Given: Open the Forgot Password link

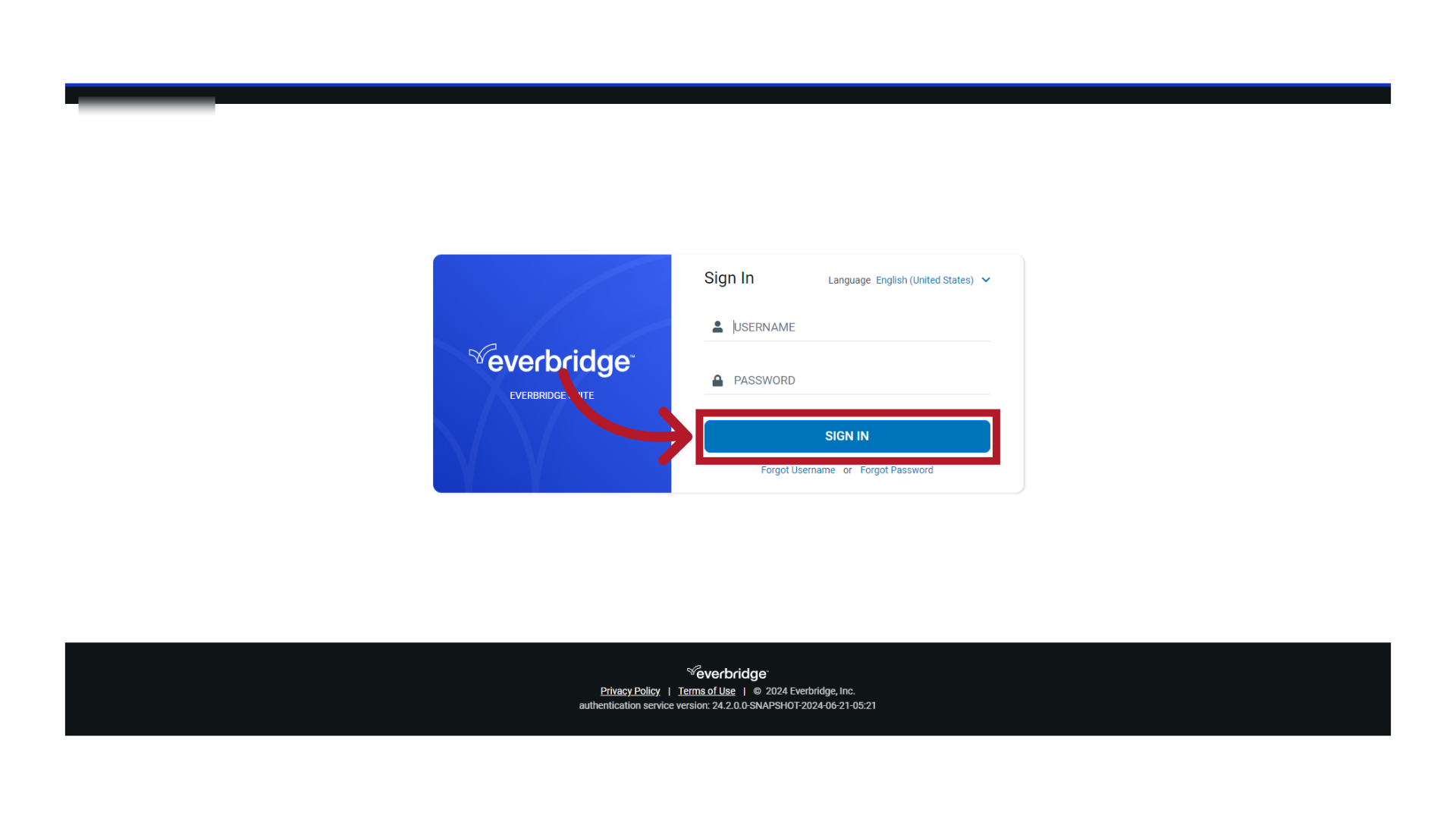Looking at the screenshot, I should coord(896,470).
